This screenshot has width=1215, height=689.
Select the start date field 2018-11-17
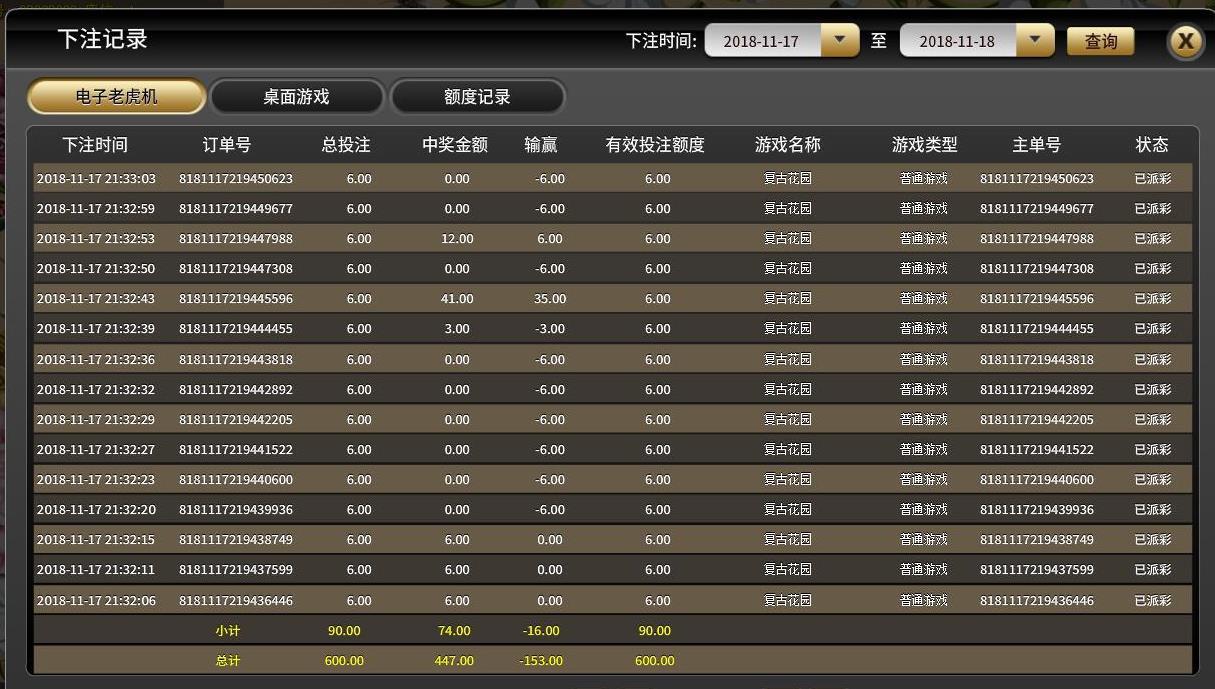763,41
